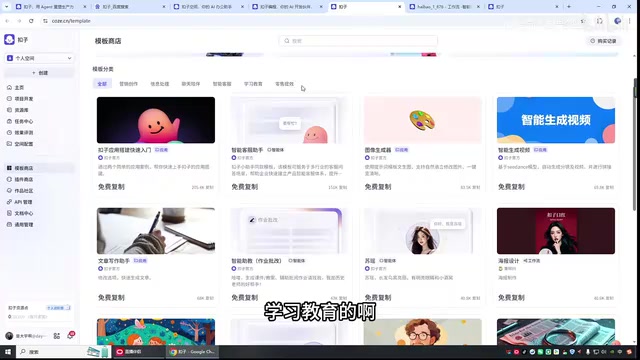Screen dimensions: 640x360
Task: Open a new browser tab with plus
Action: [x=569, y=7]
